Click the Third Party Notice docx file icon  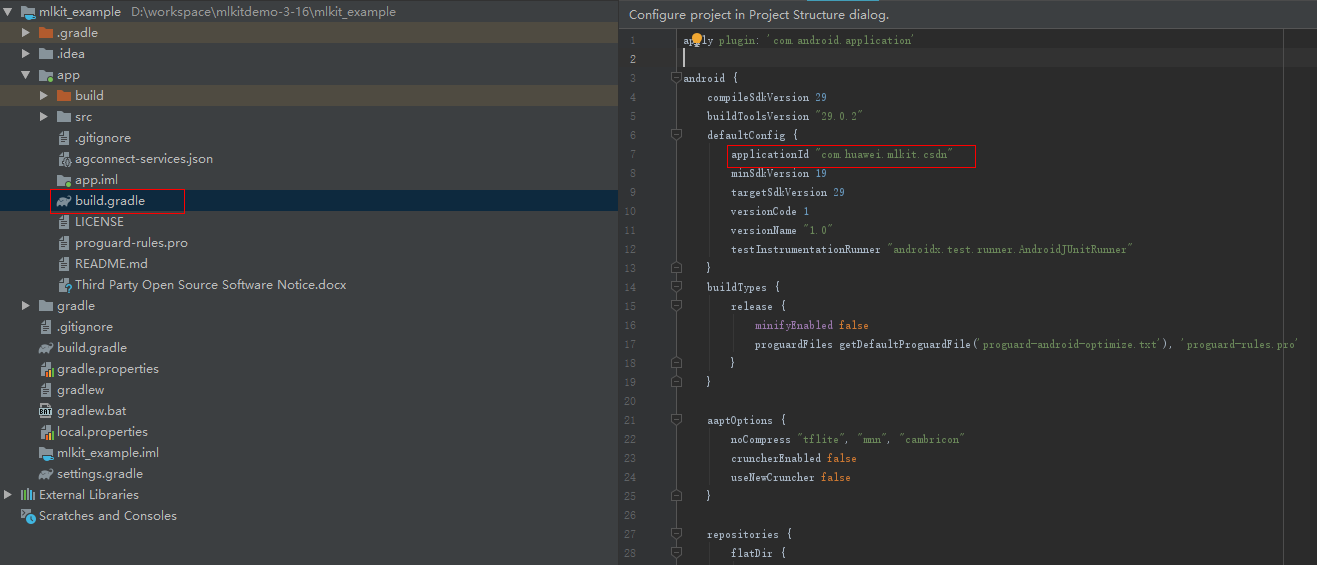coord(64,285)
